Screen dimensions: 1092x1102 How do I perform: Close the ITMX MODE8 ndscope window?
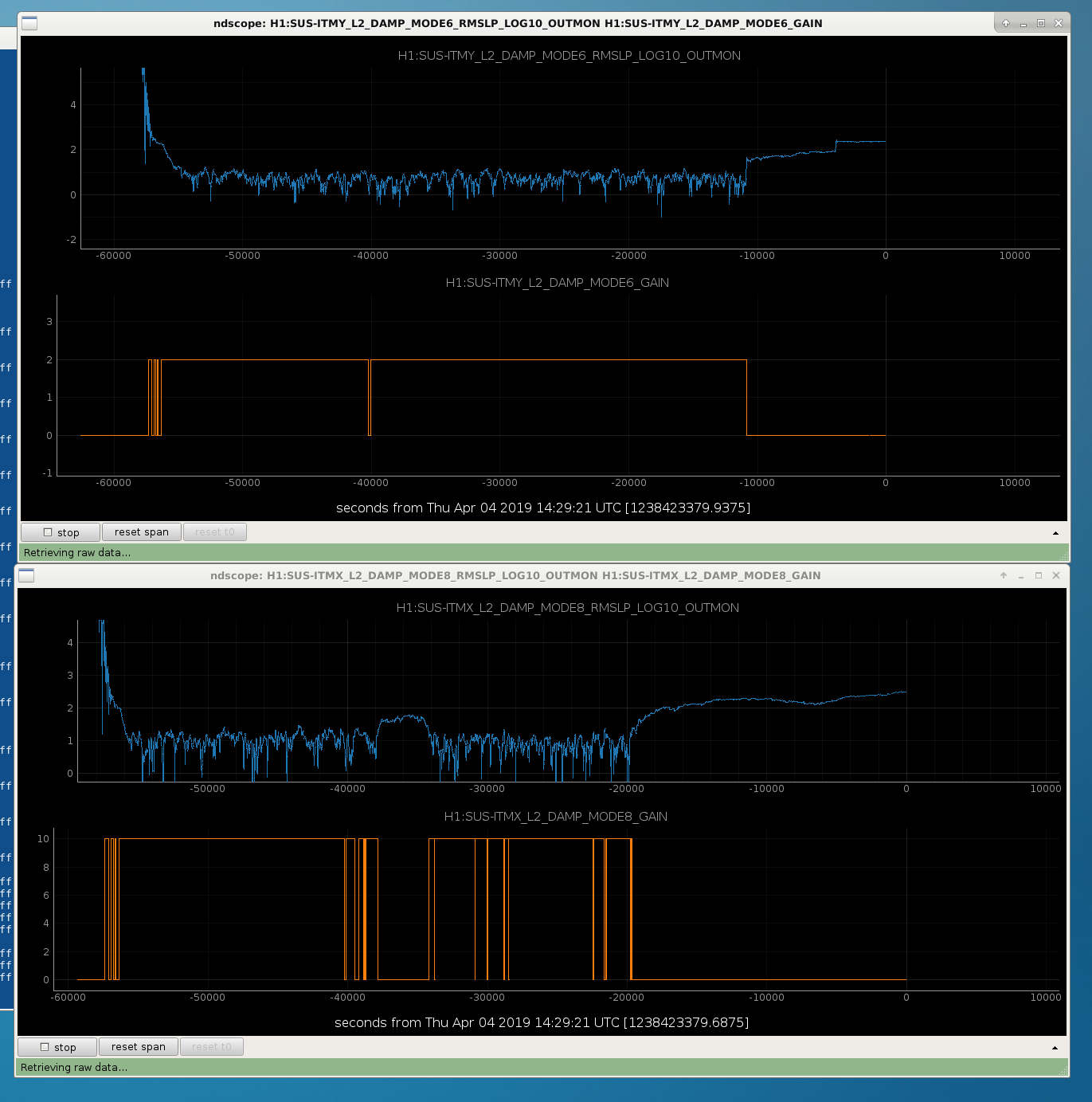click(x=1056, y=575)
